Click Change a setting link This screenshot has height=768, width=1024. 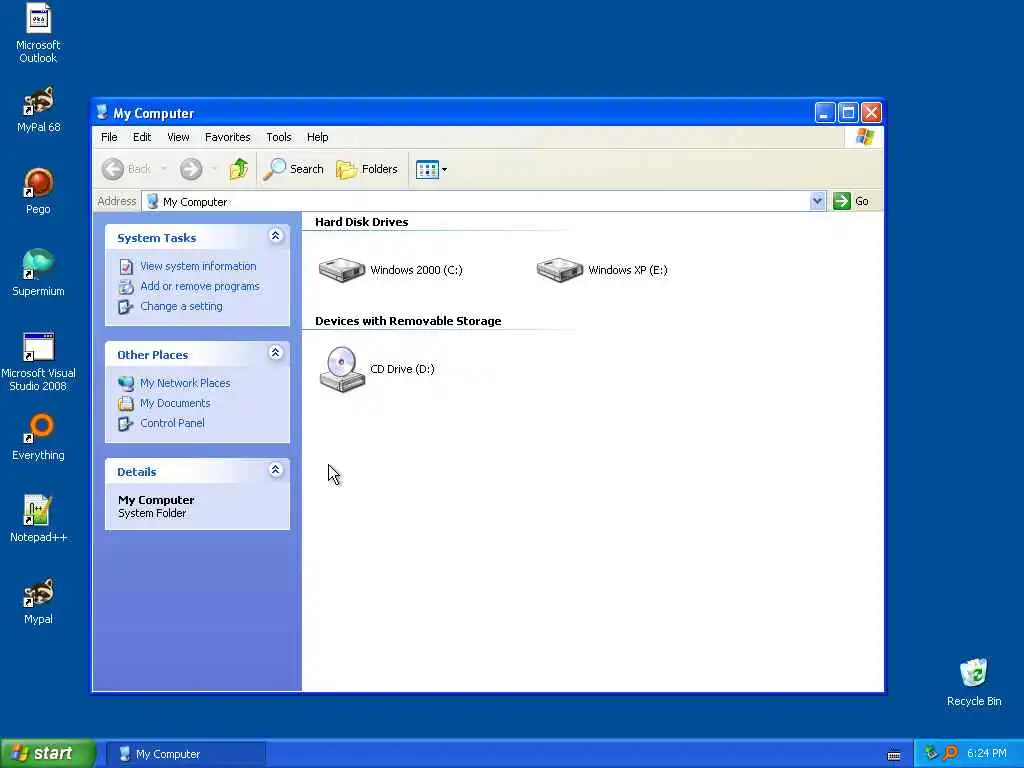coord(181,306)
